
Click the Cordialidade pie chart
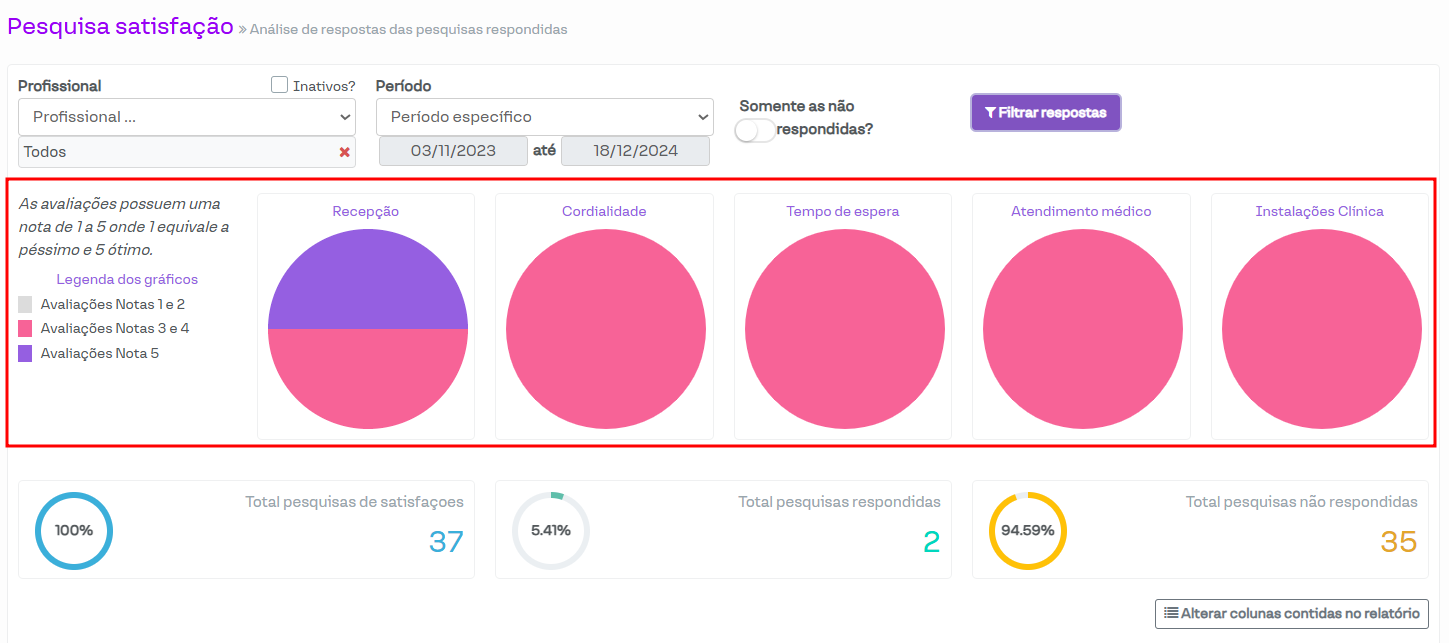click(x=605, y=329)
